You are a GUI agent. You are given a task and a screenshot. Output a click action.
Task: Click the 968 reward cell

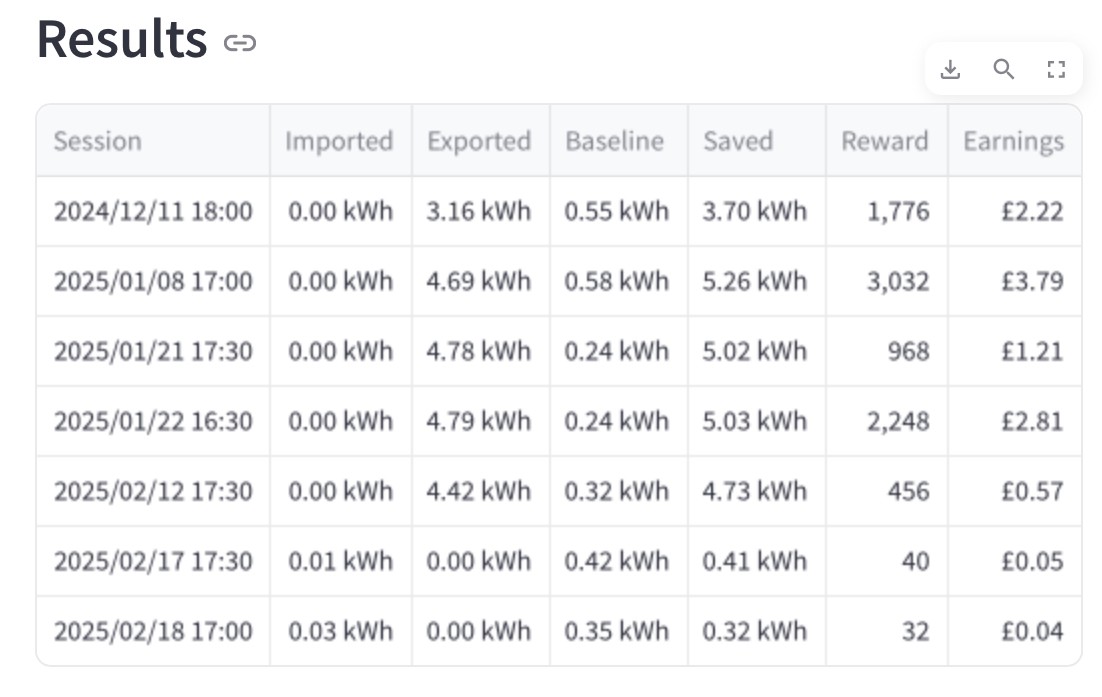point(887,351)
